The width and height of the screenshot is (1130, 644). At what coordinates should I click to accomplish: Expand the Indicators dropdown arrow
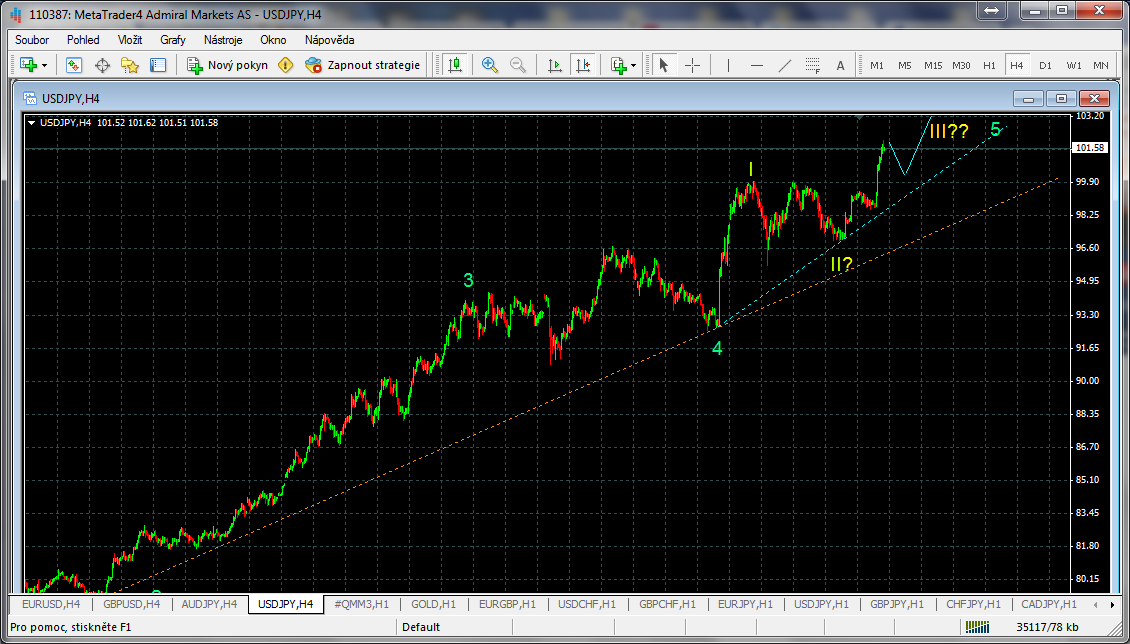tap(633, 66)
